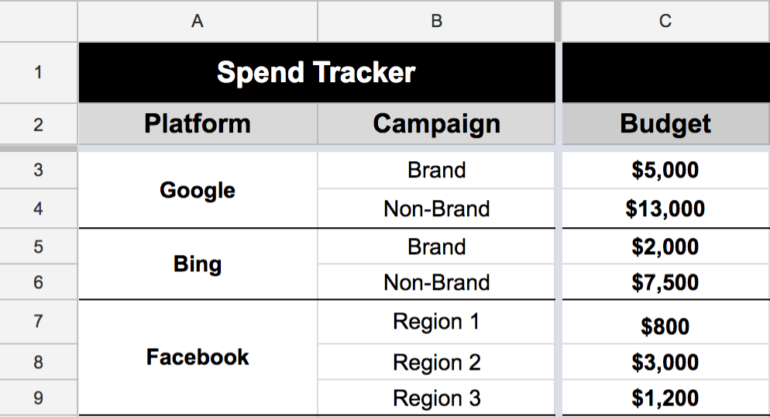This screenshot has width=770, height=417.
Task: Click the Region 2 campaign cell
Action: [436, 362]
